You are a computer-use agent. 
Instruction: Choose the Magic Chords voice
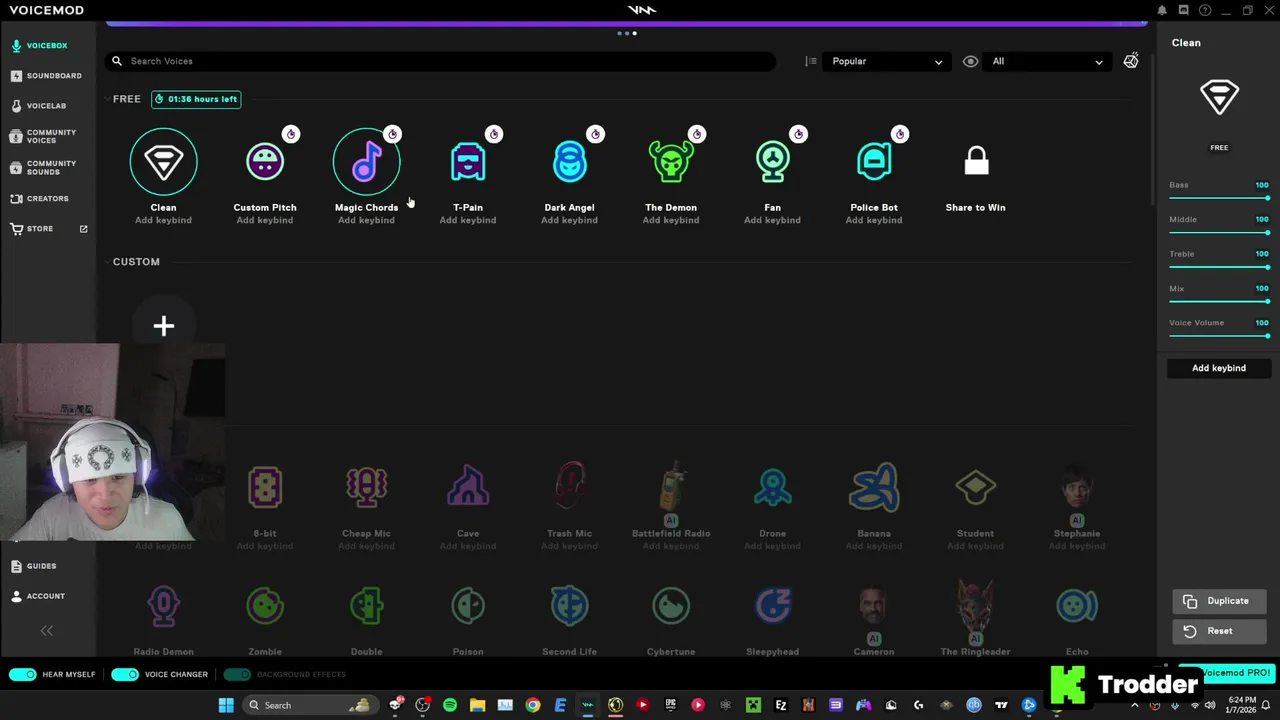366,162
